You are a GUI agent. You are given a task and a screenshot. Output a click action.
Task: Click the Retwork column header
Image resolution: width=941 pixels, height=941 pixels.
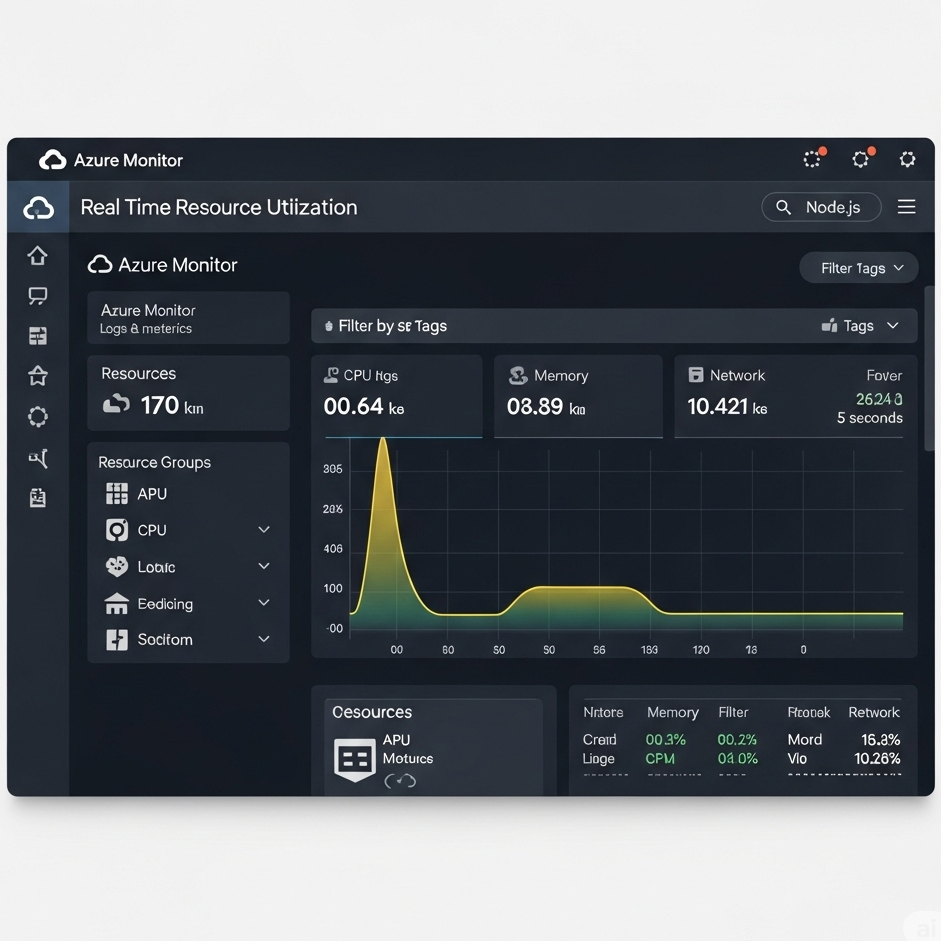[x=874, y=712]
